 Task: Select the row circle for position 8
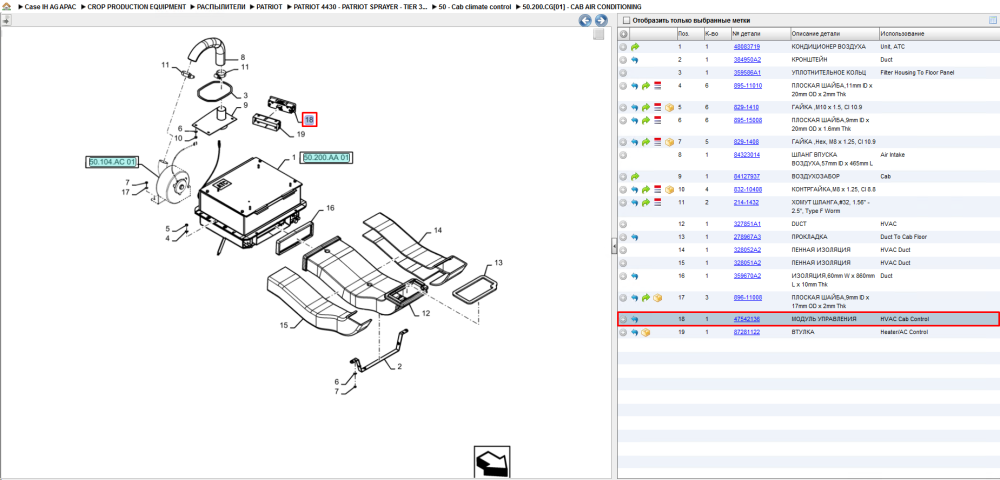[624, 154]
